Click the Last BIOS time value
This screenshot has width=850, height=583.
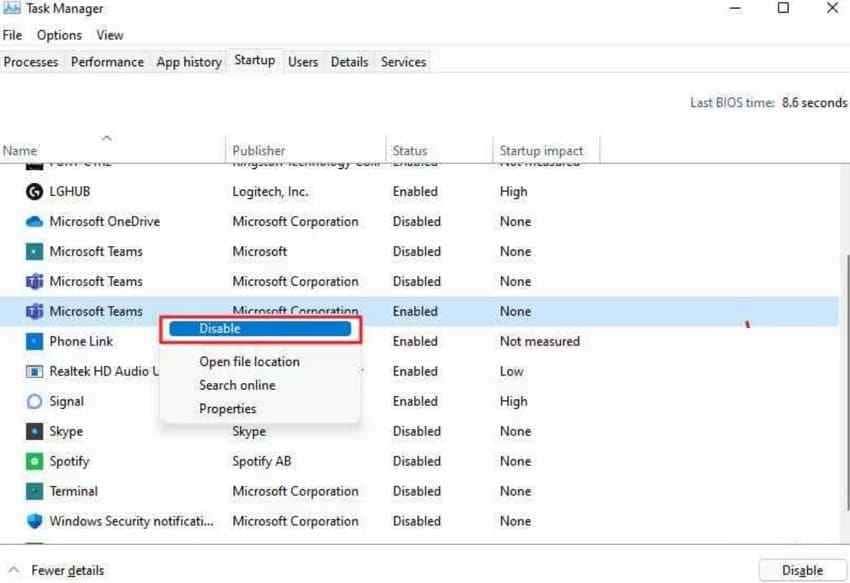(x=814, y=102)
